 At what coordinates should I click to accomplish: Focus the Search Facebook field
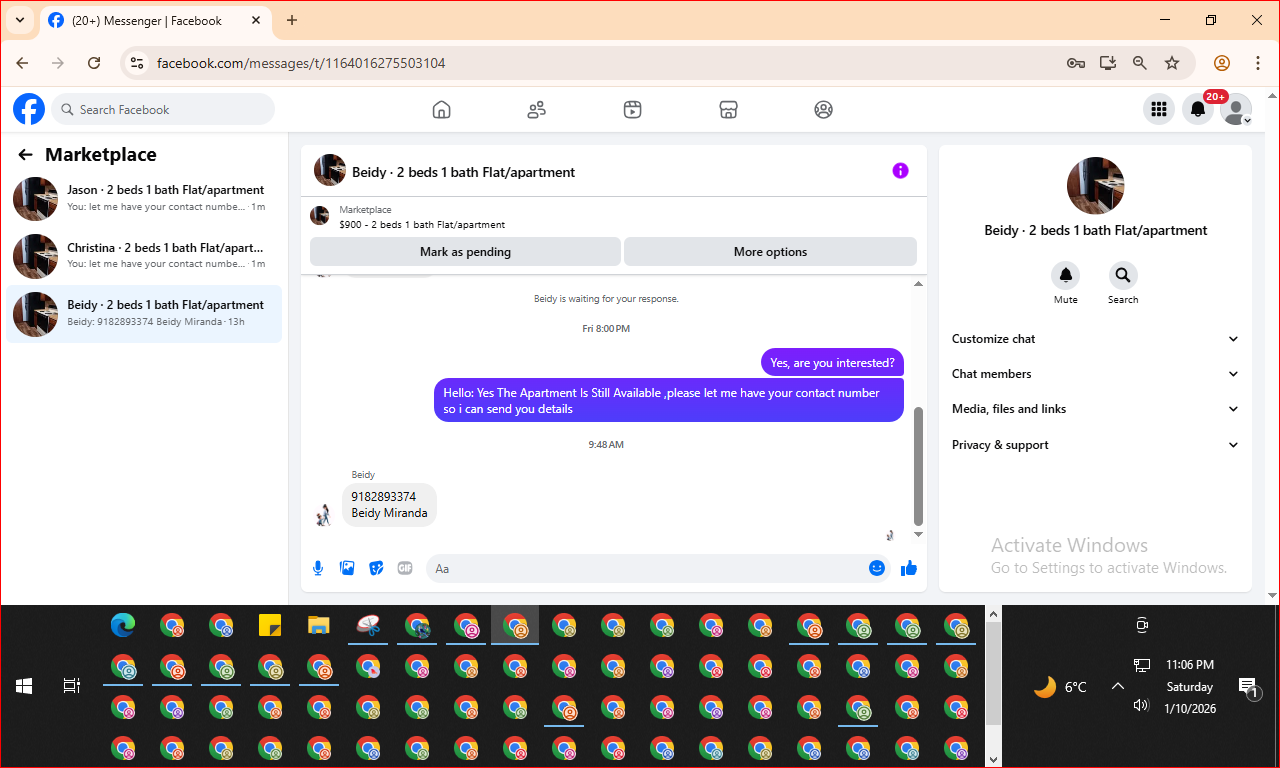(x=163, y=109)
